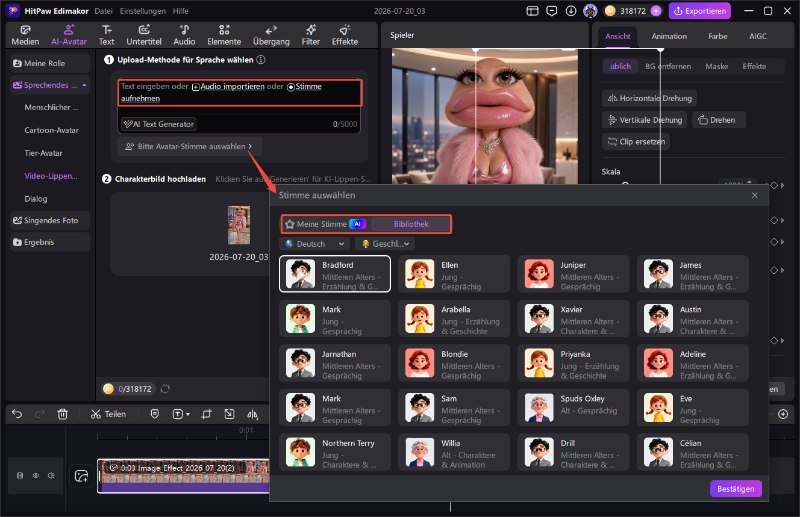The width and height of the screenshot is (800, 517).
Task: Click the uploaded character image thumbnail
Action: (239, 225)
